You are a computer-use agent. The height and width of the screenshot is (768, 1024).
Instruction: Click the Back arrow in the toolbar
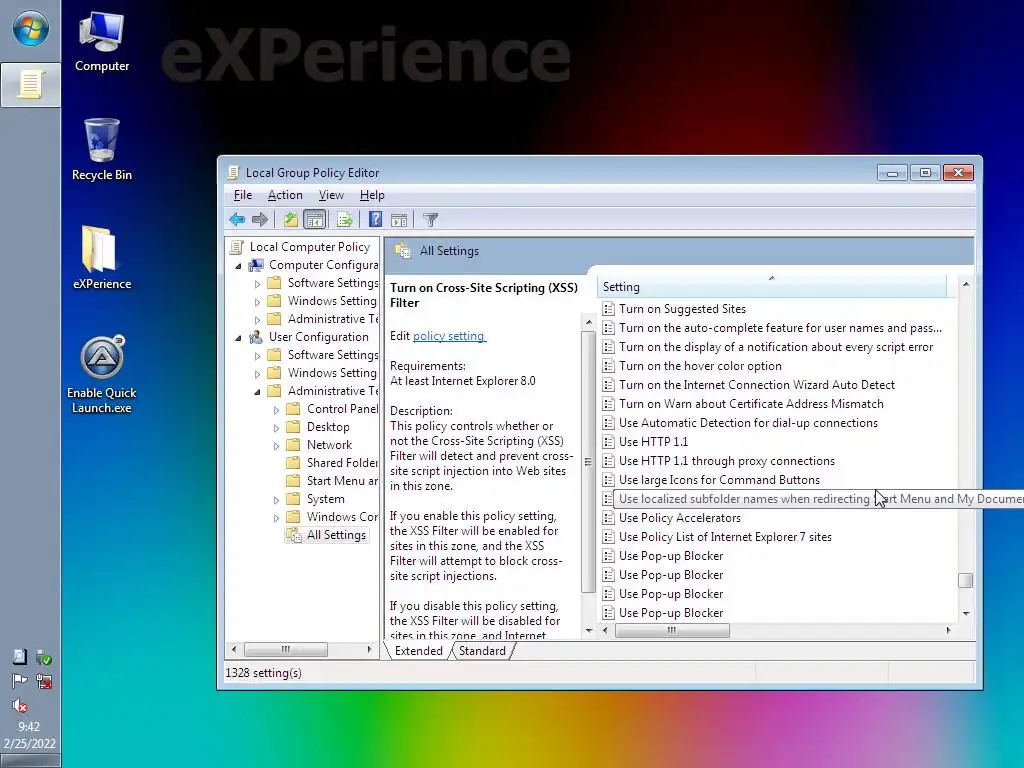click(237, 219)
